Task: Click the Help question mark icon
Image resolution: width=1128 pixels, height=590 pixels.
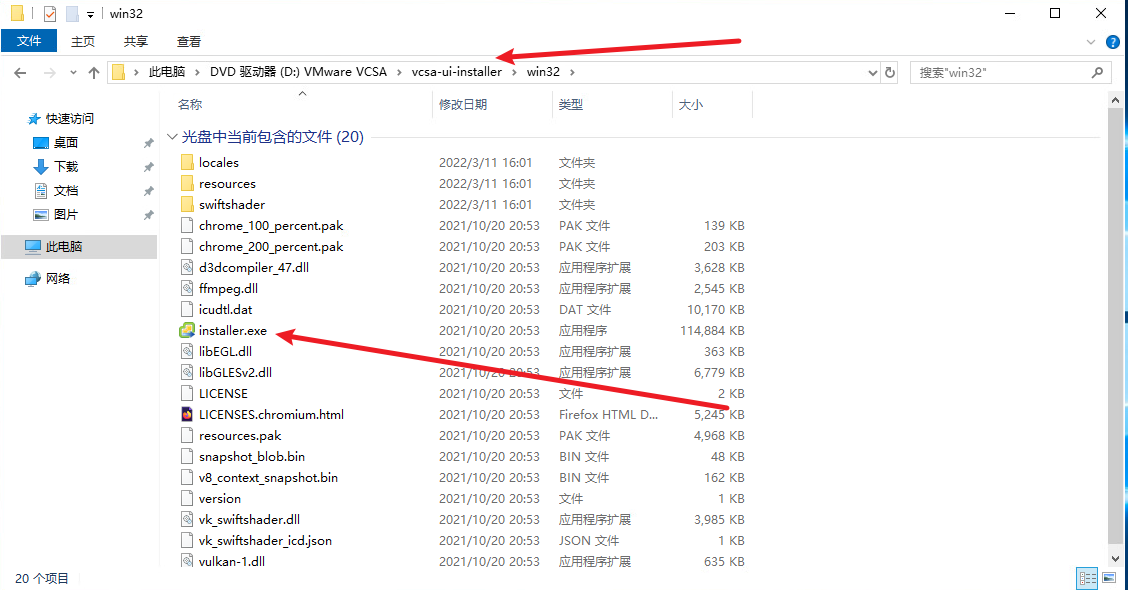Action: (x=1112, y=42)
